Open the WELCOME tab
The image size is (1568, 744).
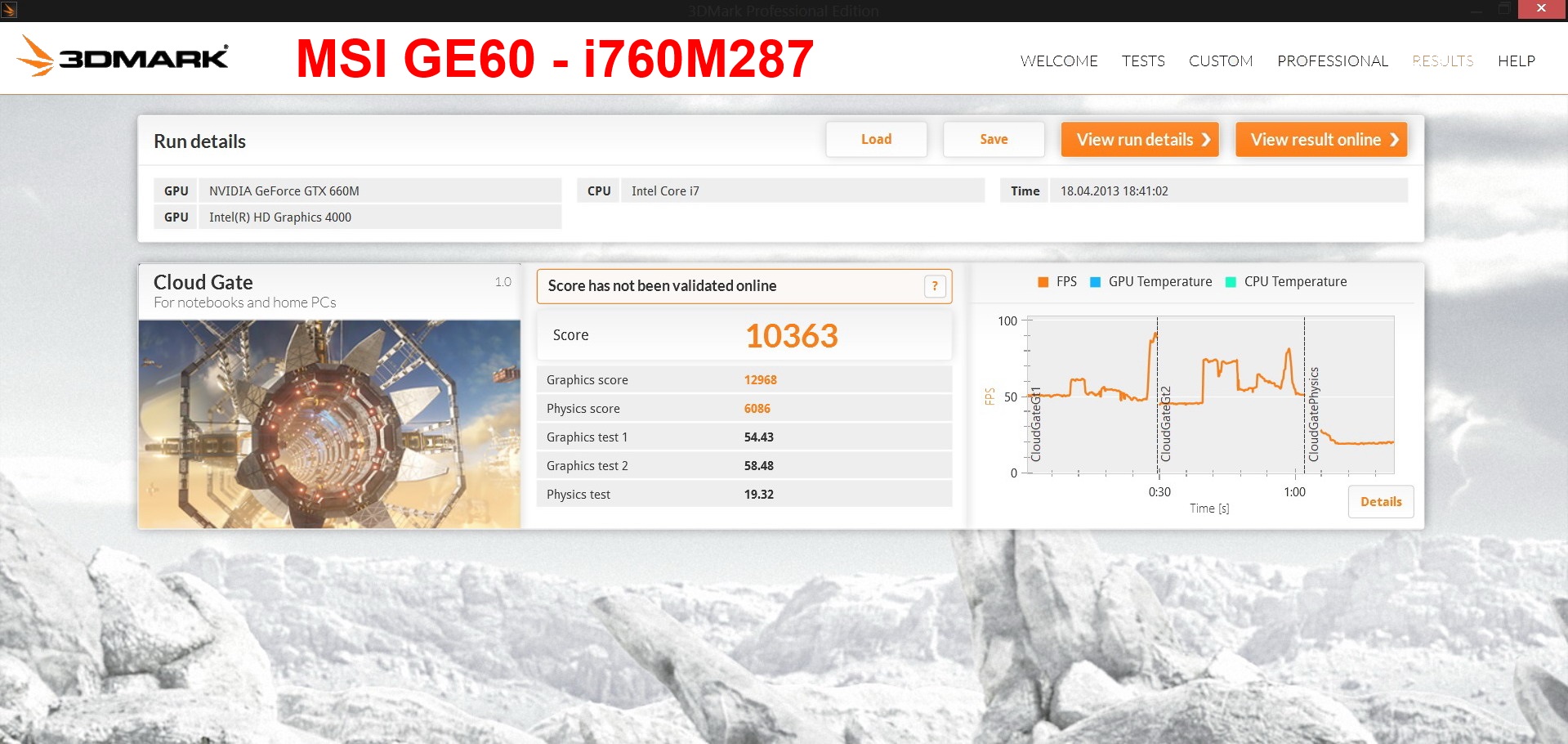tap(1059, 61)
